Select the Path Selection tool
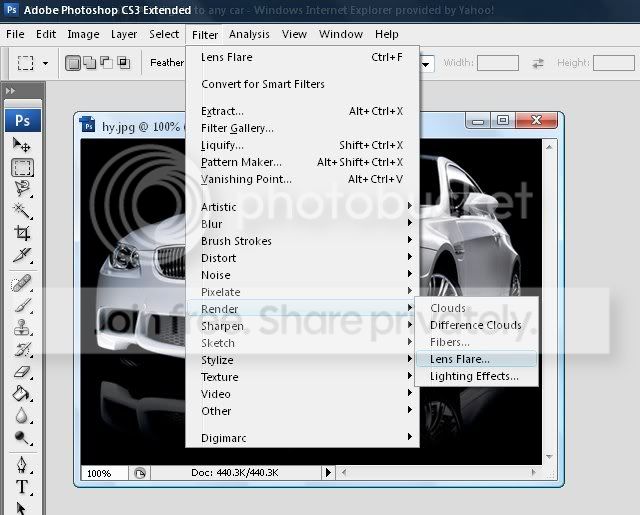Screen dimensions: 640x515 click(21, 508)
